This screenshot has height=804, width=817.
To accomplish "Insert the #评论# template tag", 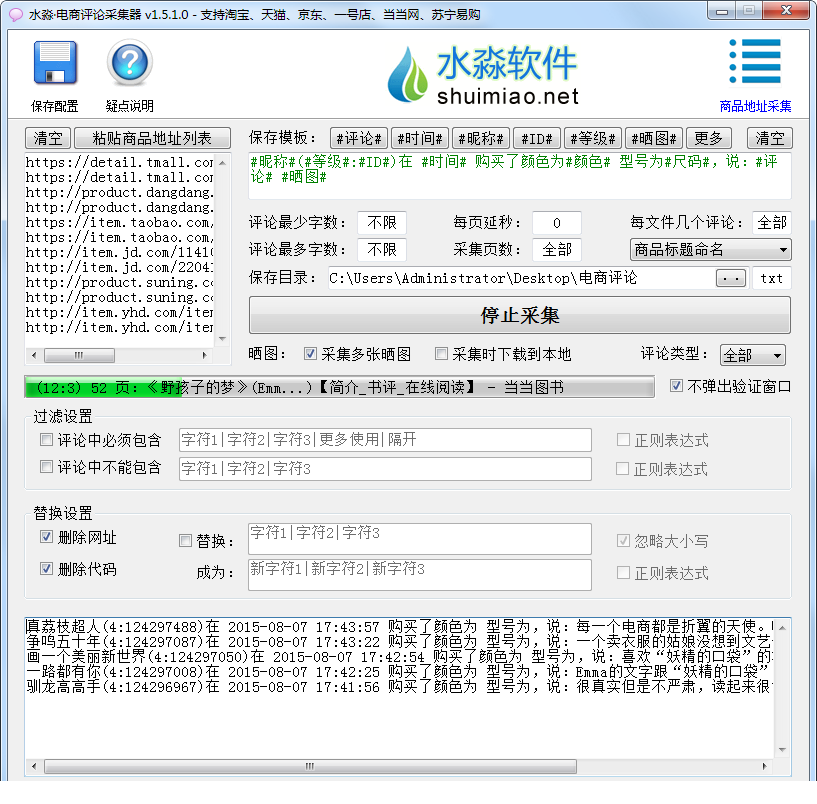I will pos(358,139).
